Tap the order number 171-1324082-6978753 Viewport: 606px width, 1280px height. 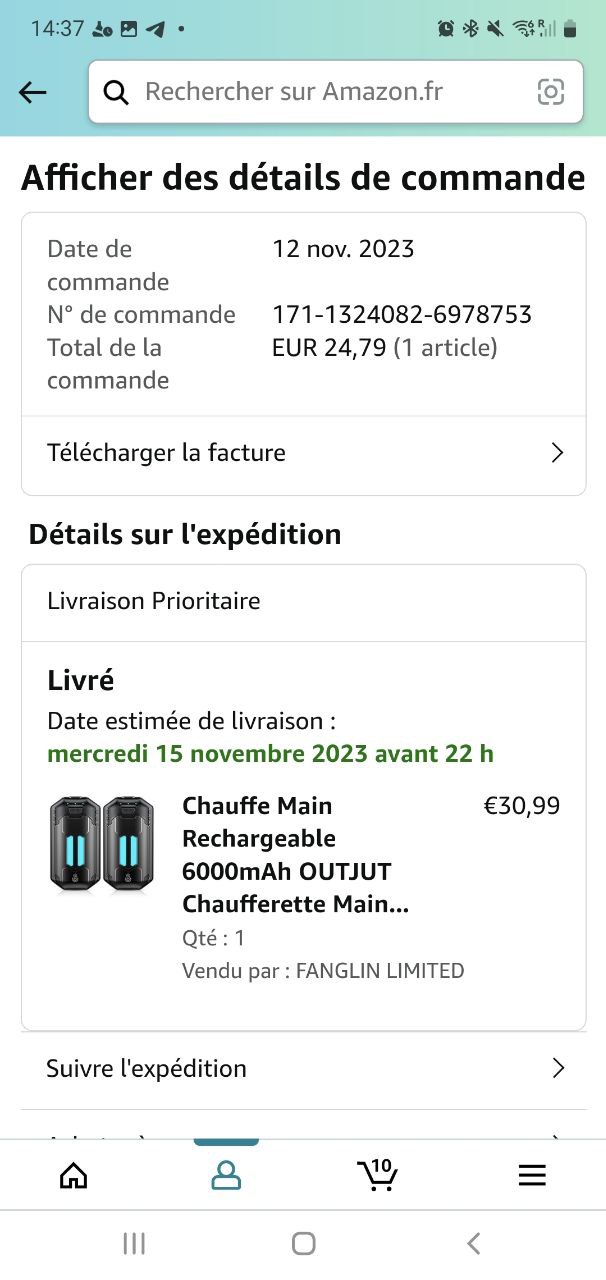click(x=402, y=315)
